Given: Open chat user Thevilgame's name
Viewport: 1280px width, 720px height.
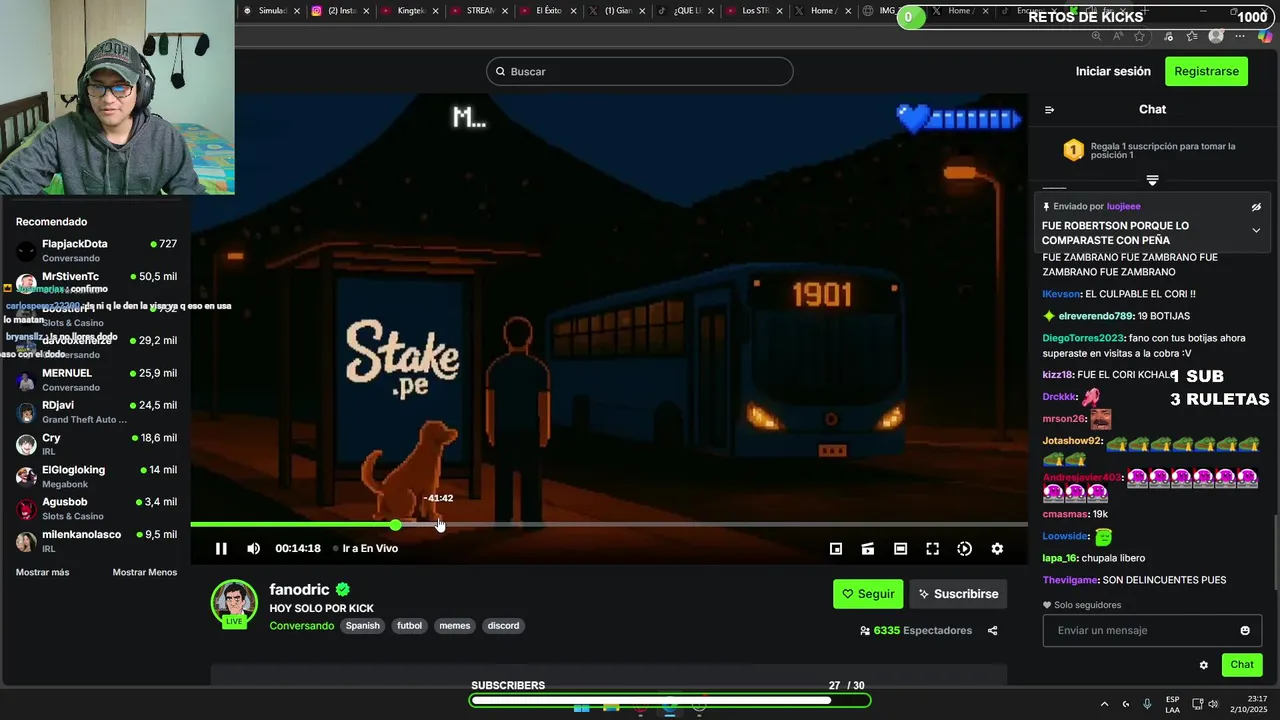Looking at the screenshot, I should tap(1070, 580).
